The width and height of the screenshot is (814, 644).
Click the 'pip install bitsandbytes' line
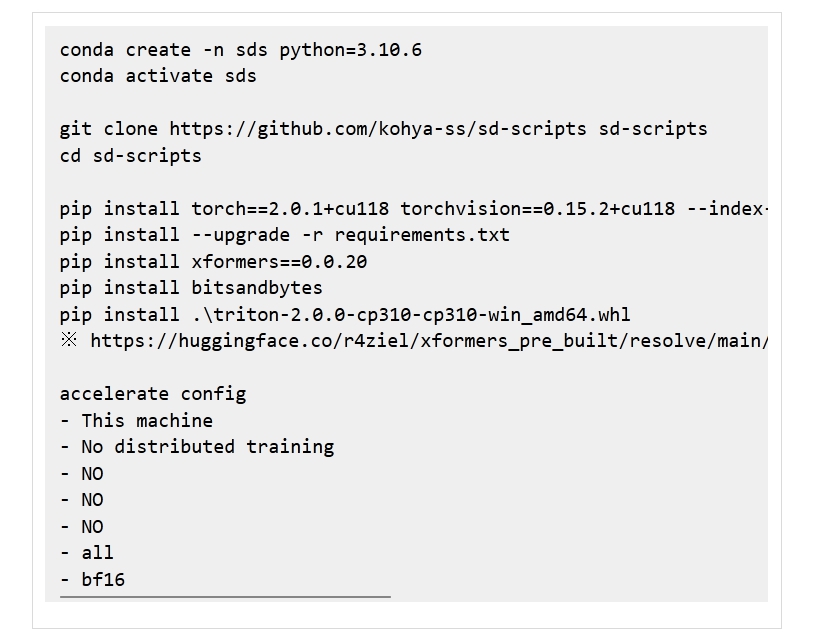(x=191, y=288)
